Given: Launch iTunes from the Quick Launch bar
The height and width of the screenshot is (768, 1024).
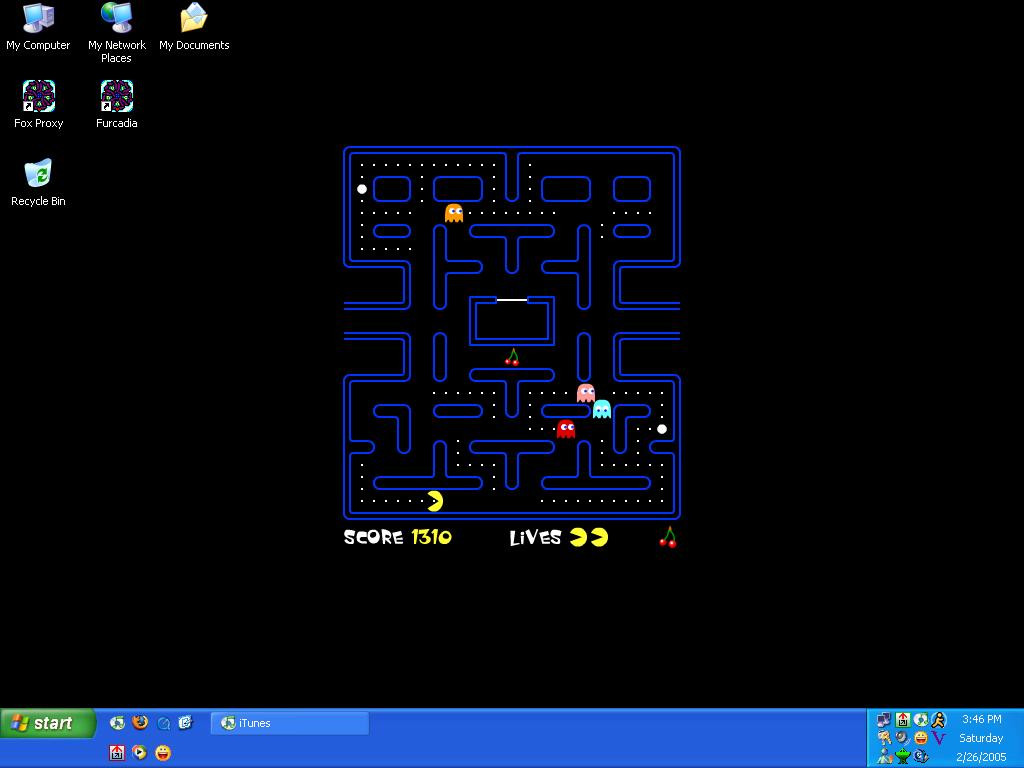Looking at the screenshot, I should (x=118, y=722).
